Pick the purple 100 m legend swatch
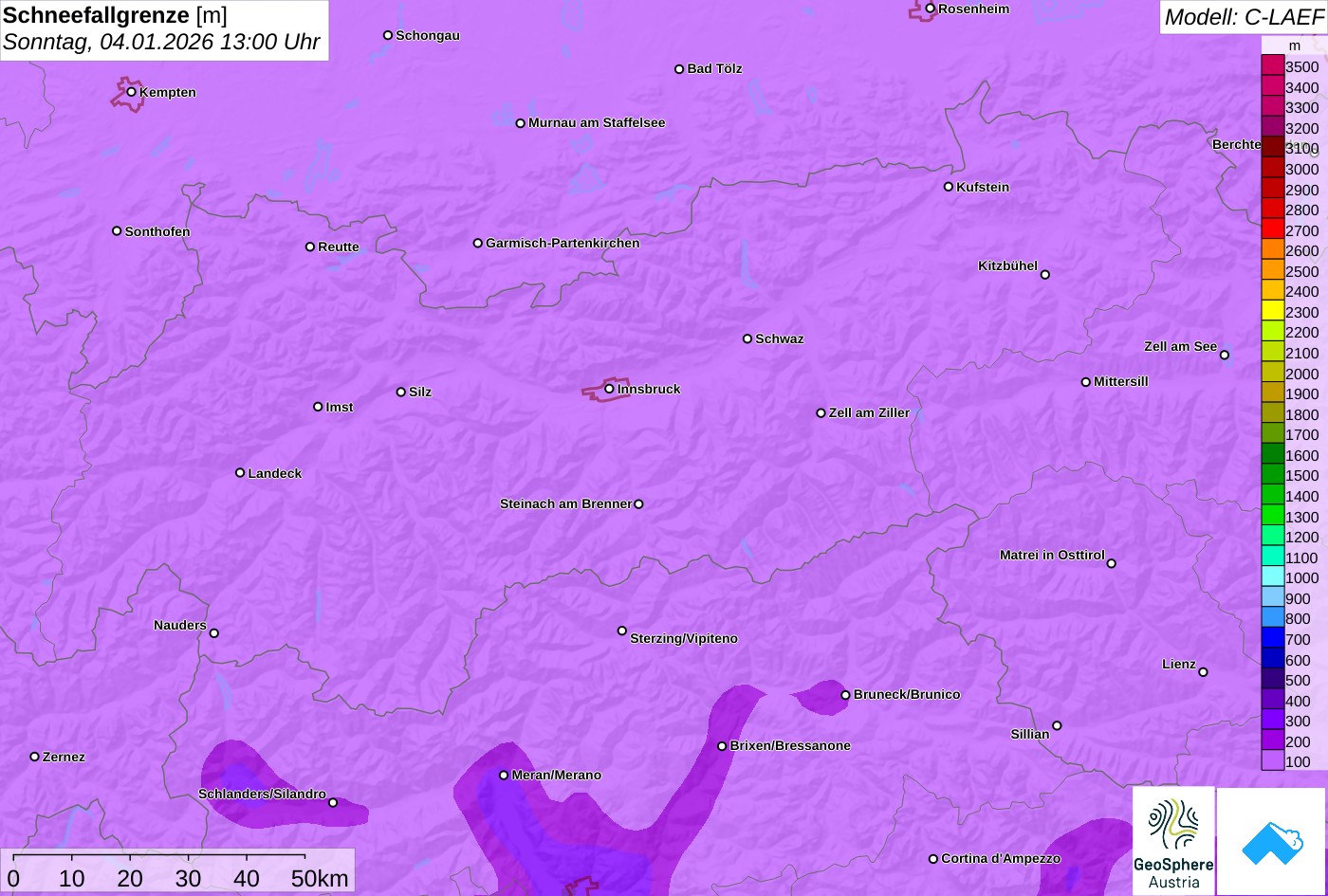Image resolution: width=1328 pixels, height=896 pixels. [1273, 760]
